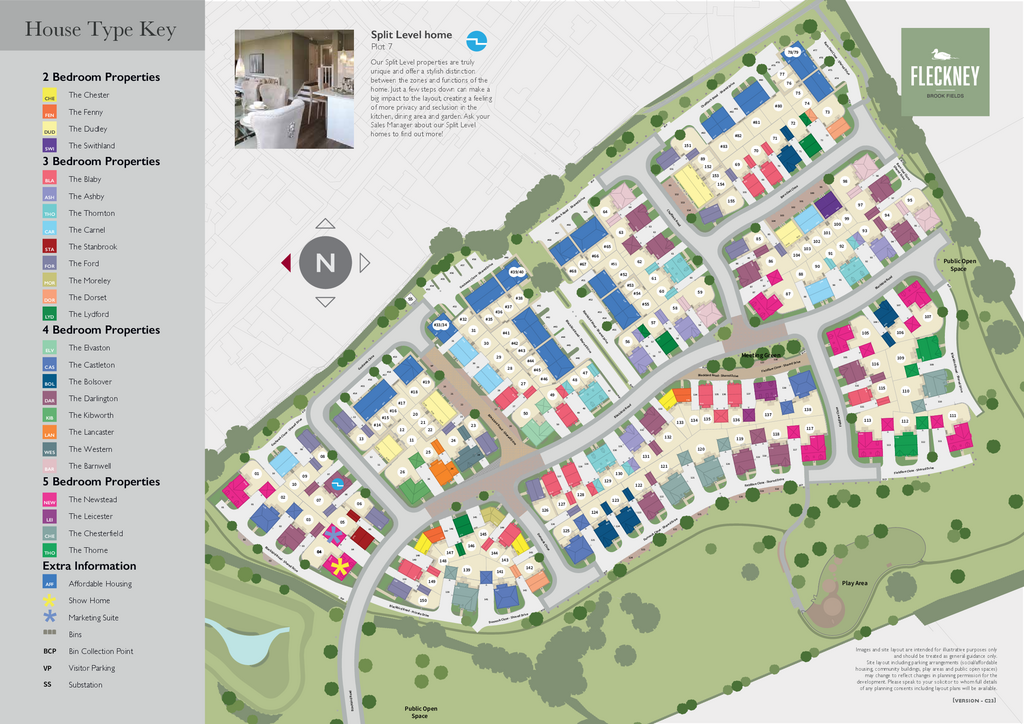Click the Affordable Housing blue swatch
Viewport: 1024px width, 724px height.
[49, 583]
